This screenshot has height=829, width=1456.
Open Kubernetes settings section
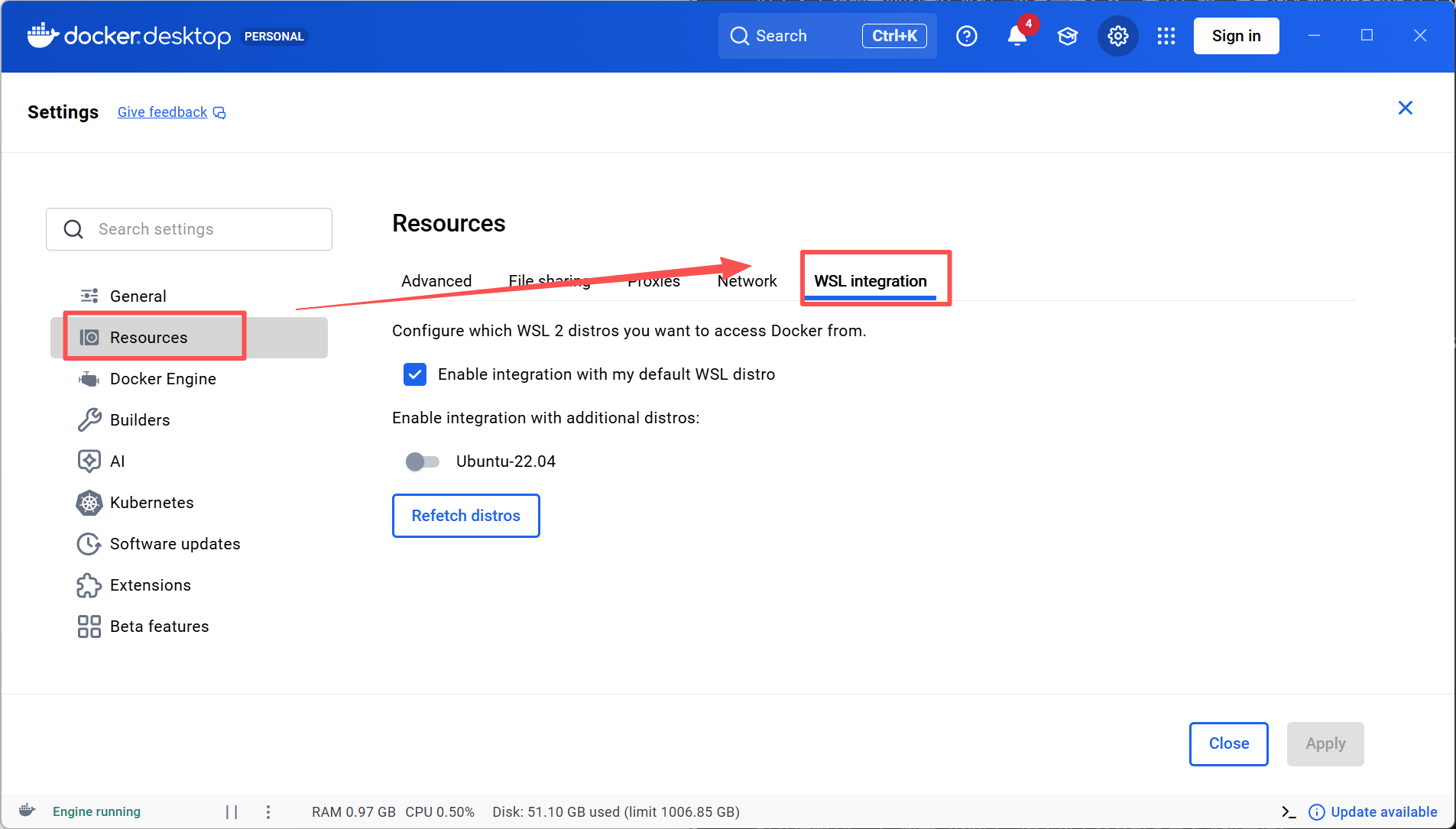pyautogui.click(x=189, y=502)
